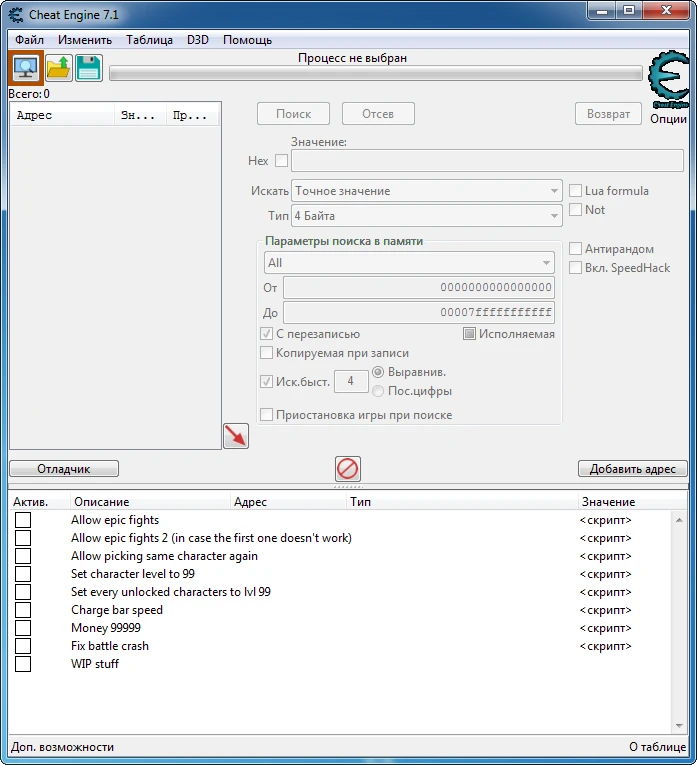The height and width of the screenshot is (765, 697).
Task: Open the process list via the monitor icon
Action: [x=26, y=68]
